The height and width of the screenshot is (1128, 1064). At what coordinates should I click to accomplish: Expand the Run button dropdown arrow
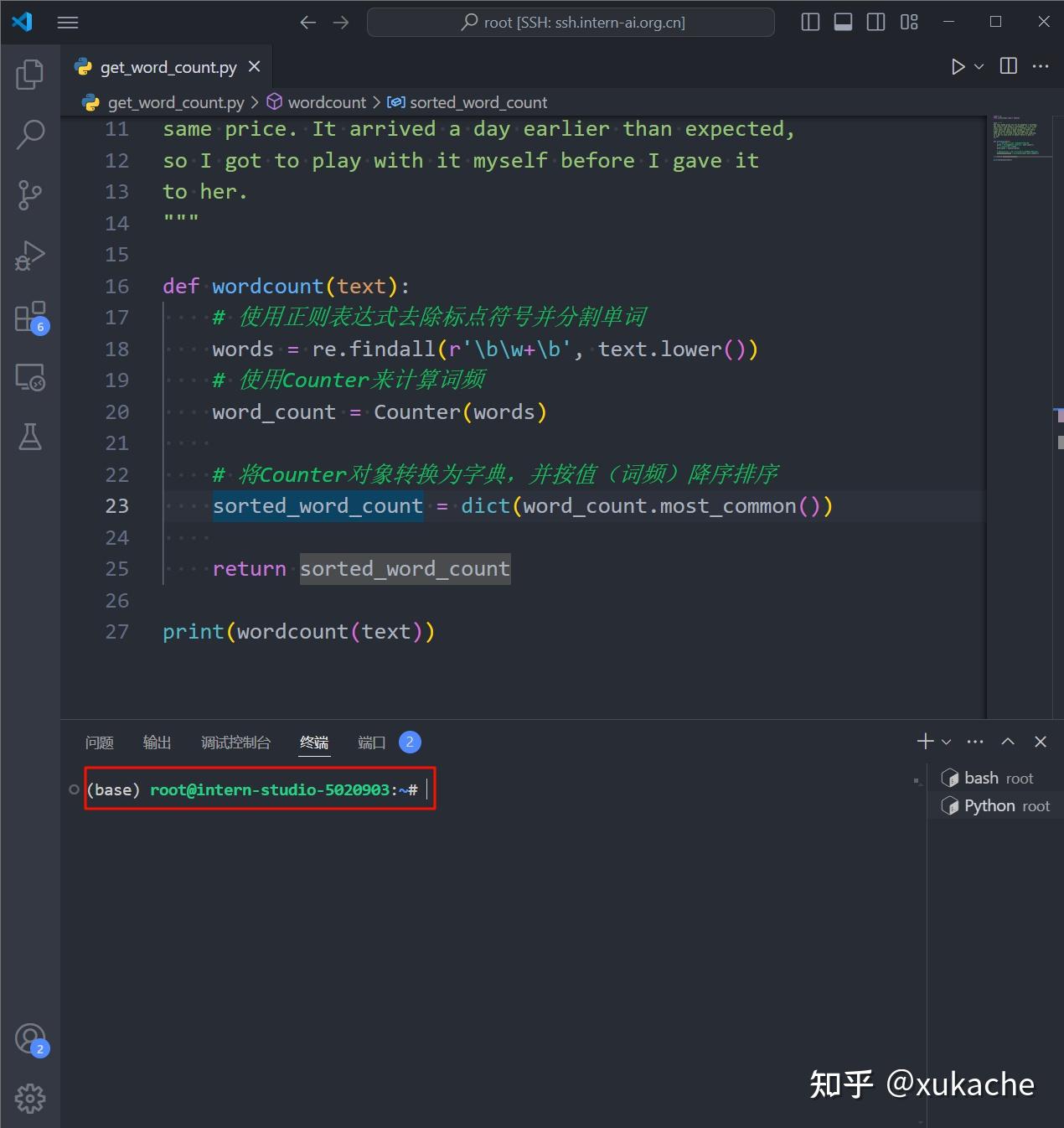(979, 67)
